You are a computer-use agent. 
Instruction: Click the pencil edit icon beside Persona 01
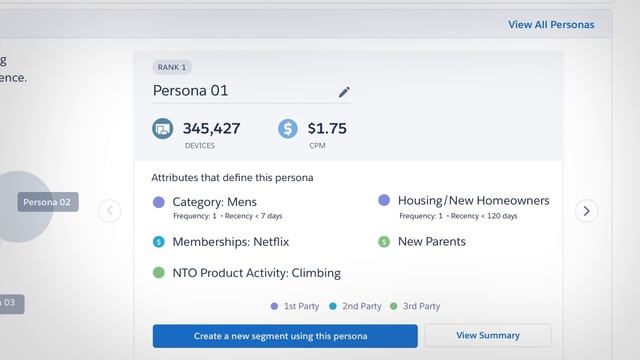pyautogui.click(x=344, y=92)
